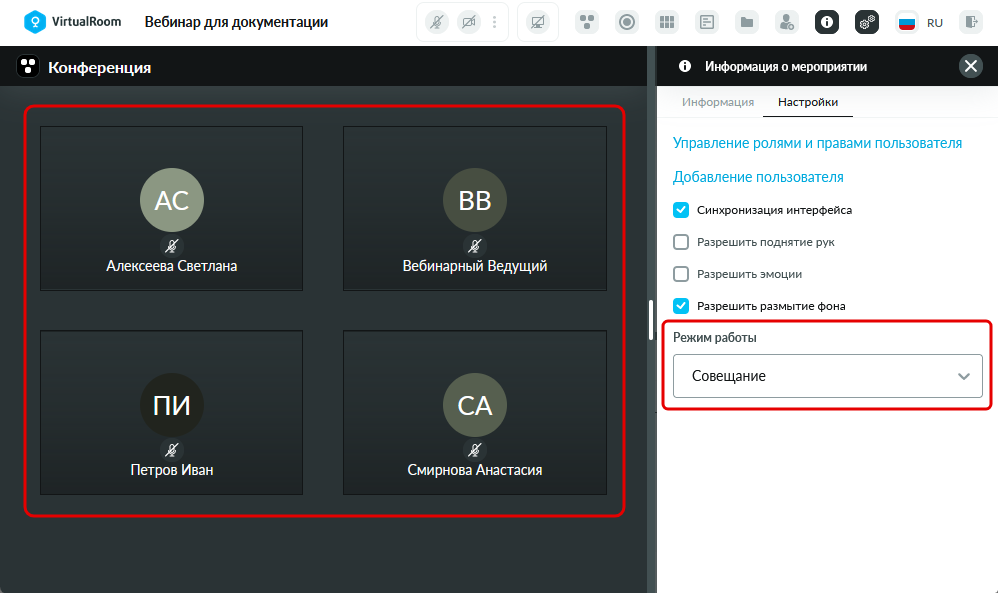Click the ПИ avatar of Петров Иван
This screenshot has height=593, width=998.
coord(172,405)
